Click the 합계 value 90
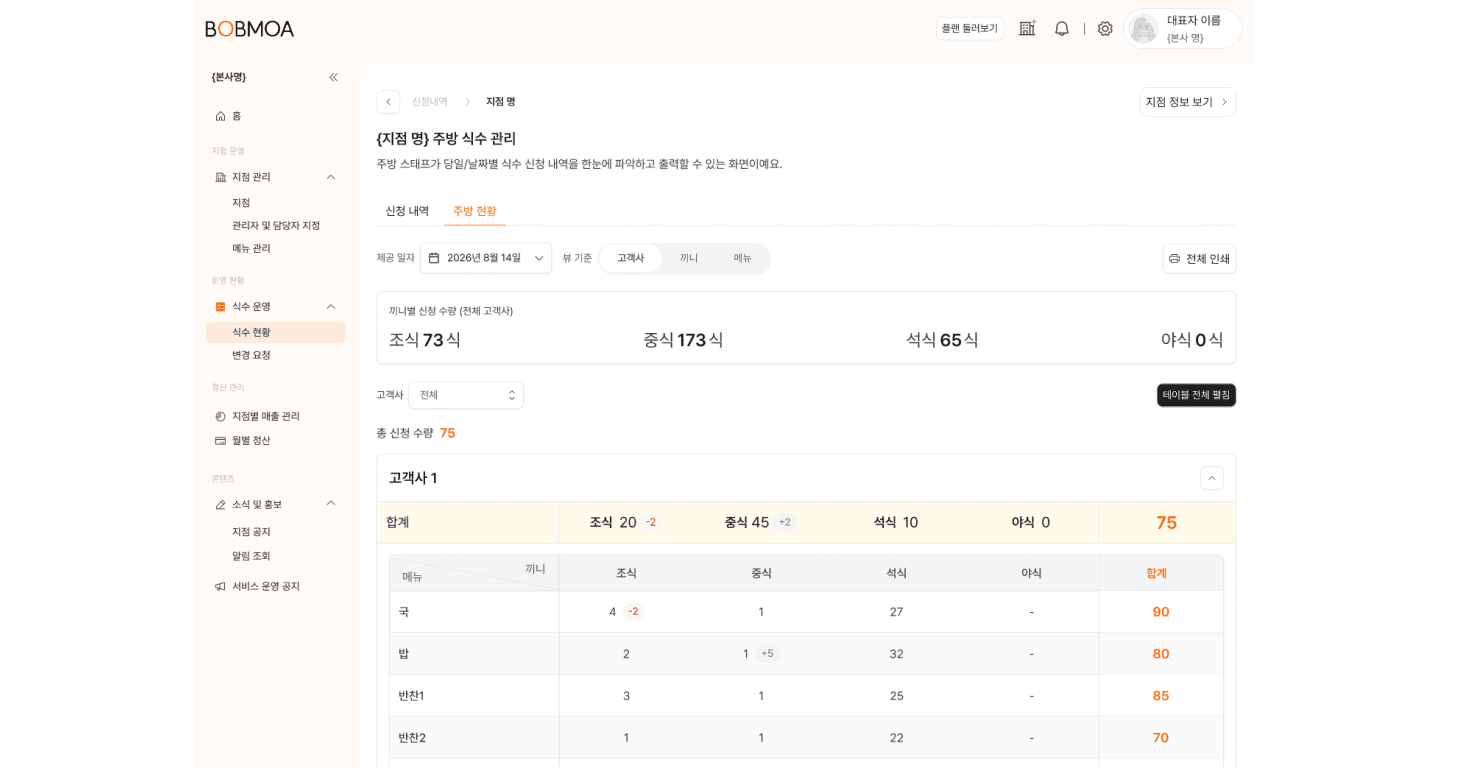 tap(1161, 612)
